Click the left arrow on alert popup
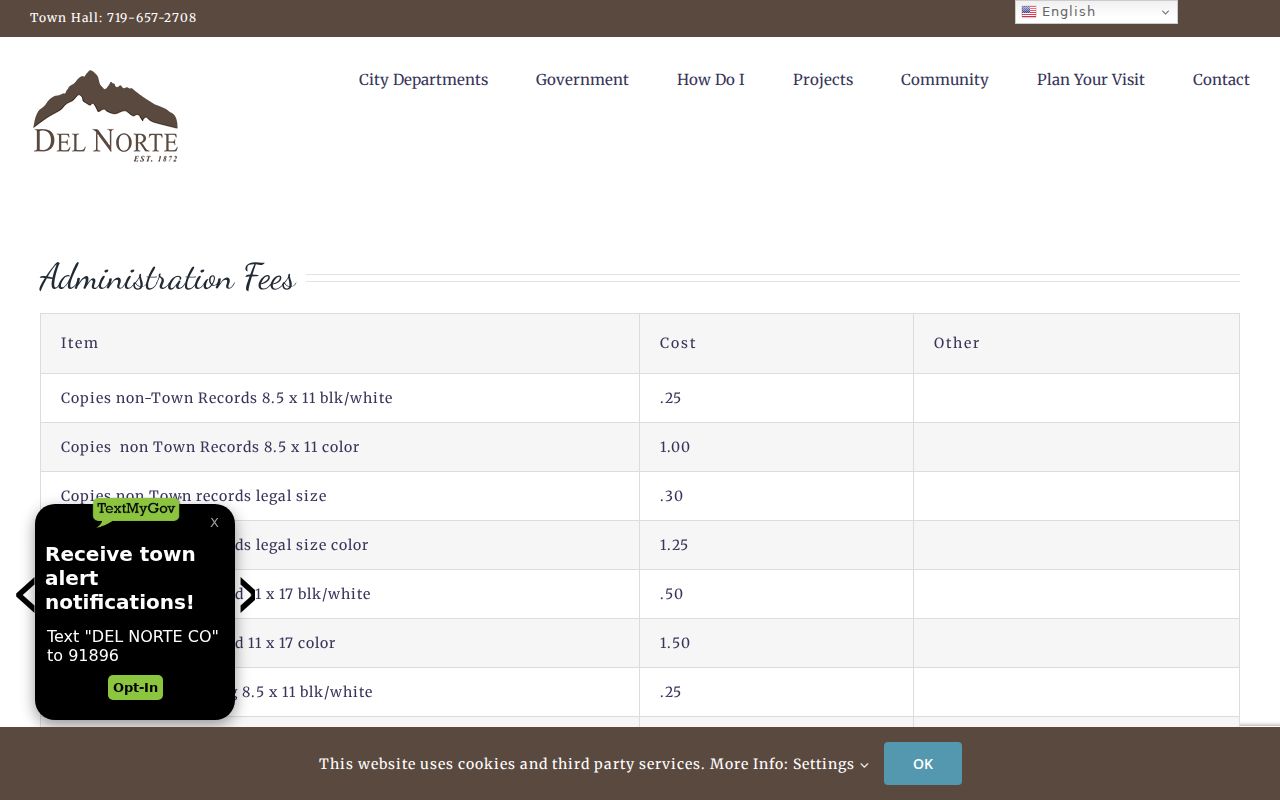Viewport: 1280px width, 800px height. point(25,595)
